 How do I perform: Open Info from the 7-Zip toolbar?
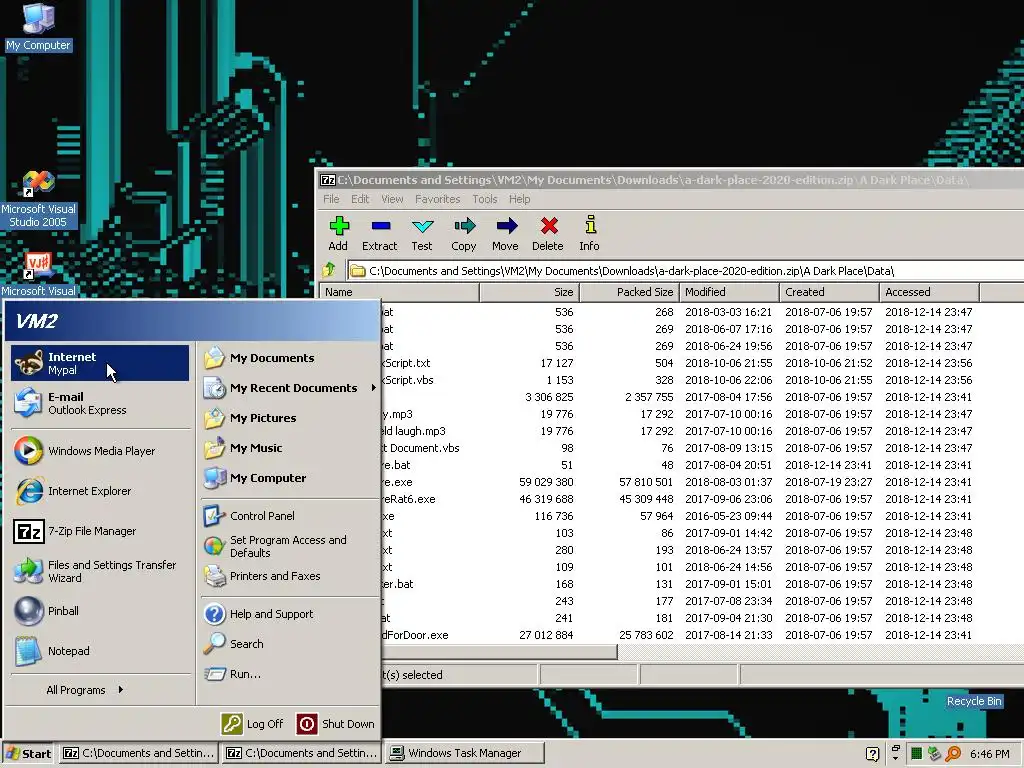click(x=590, y=233)
